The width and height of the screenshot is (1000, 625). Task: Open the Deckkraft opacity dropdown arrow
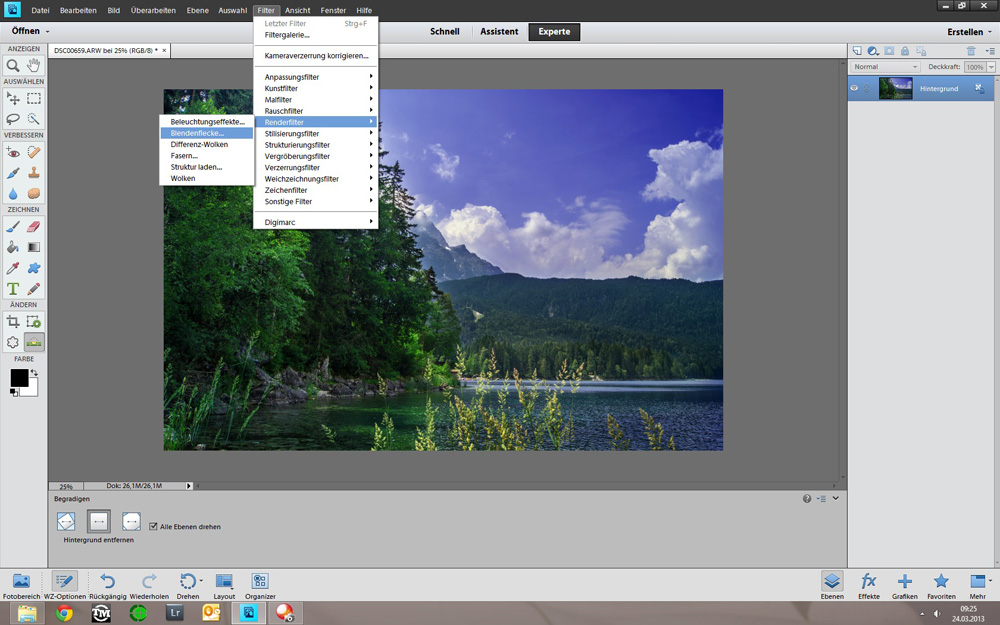coord(990,67)
